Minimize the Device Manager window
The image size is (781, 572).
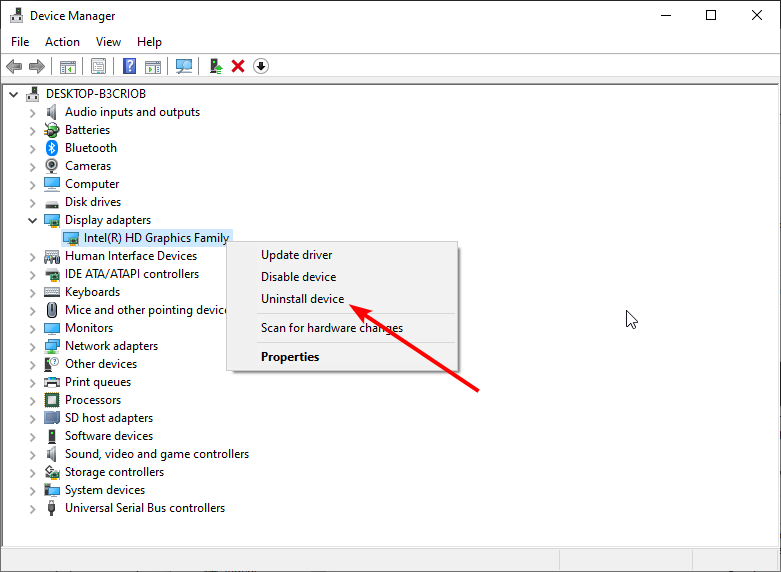pos(666,15)
